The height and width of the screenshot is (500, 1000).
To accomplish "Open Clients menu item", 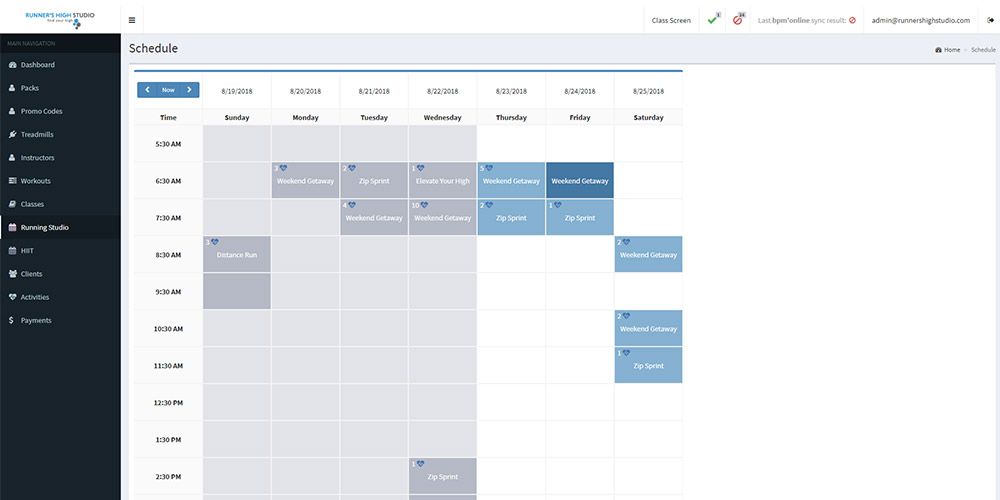I will (60, 274).
